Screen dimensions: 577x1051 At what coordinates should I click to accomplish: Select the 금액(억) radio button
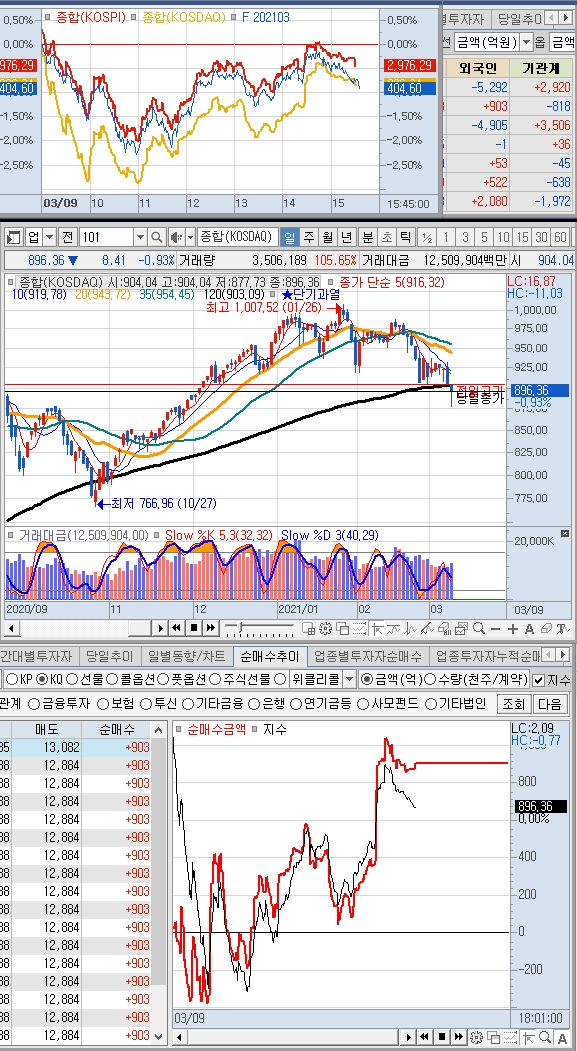(367, 679)
